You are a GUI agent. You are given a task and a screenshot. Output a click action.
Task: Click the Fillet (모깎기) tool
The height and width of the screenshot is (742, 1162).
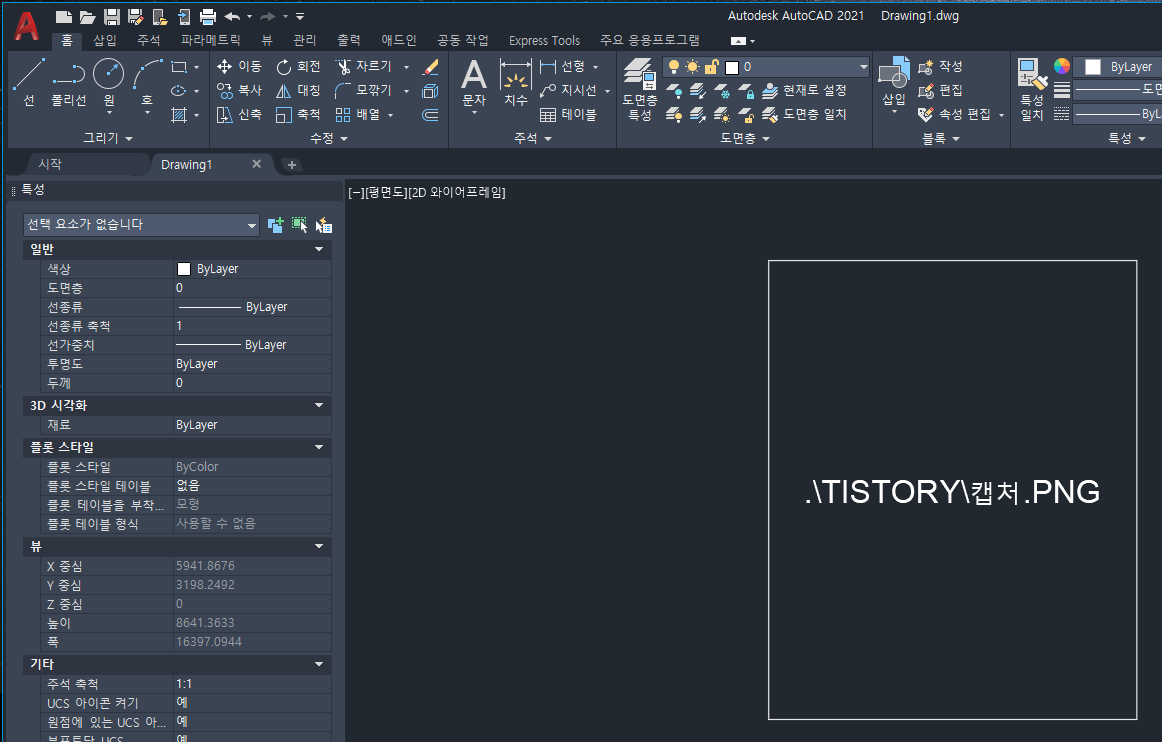coord(363,90)
